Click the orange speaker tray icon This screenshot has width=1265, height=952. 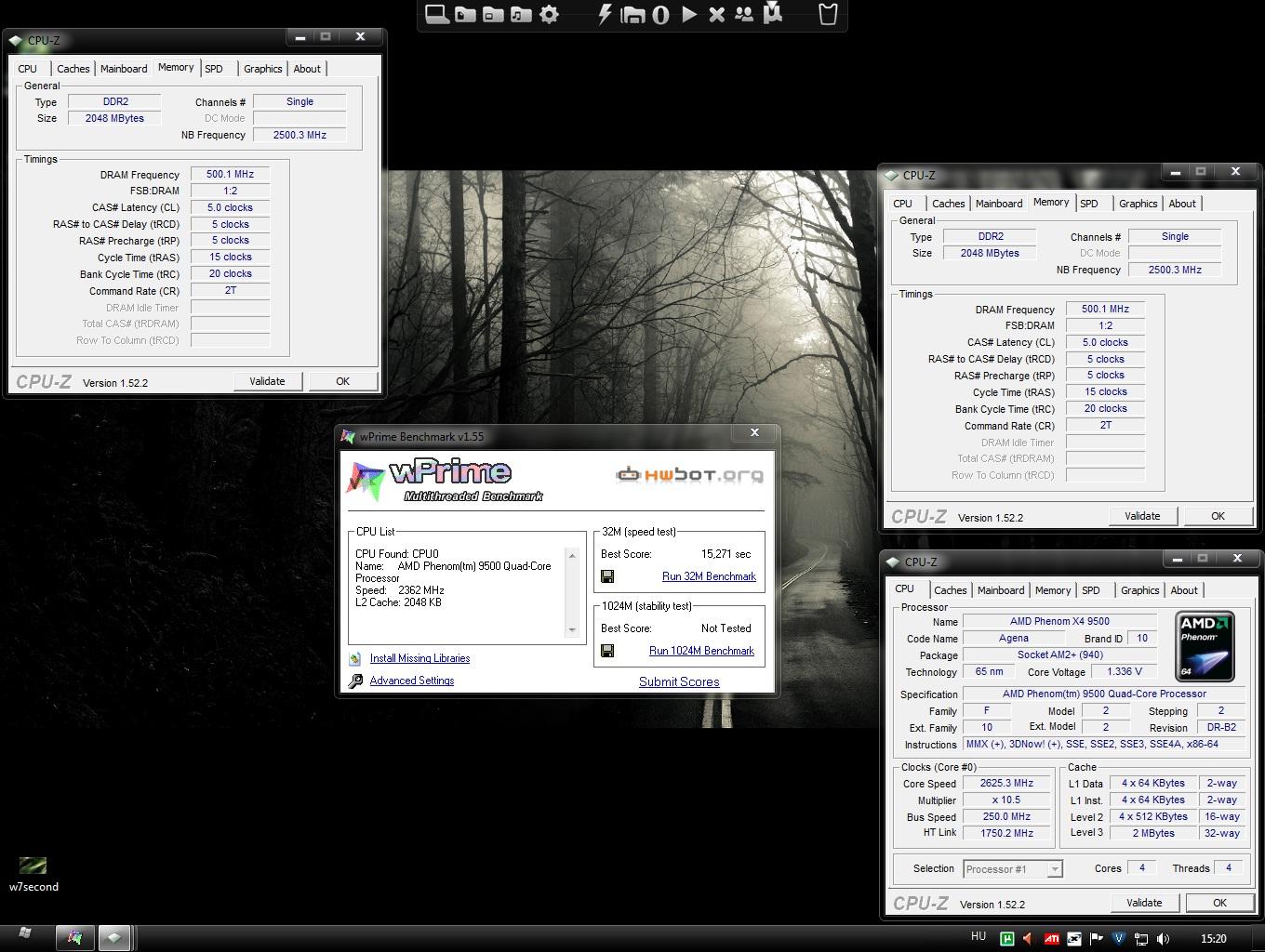[1029, 939]
